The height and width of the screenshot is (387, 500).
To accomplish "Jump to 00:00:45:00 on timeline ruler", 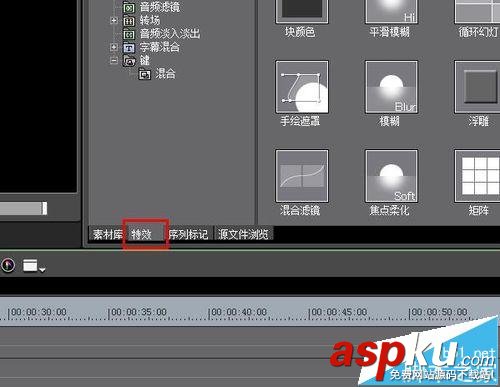I will (x=338, y=312).
